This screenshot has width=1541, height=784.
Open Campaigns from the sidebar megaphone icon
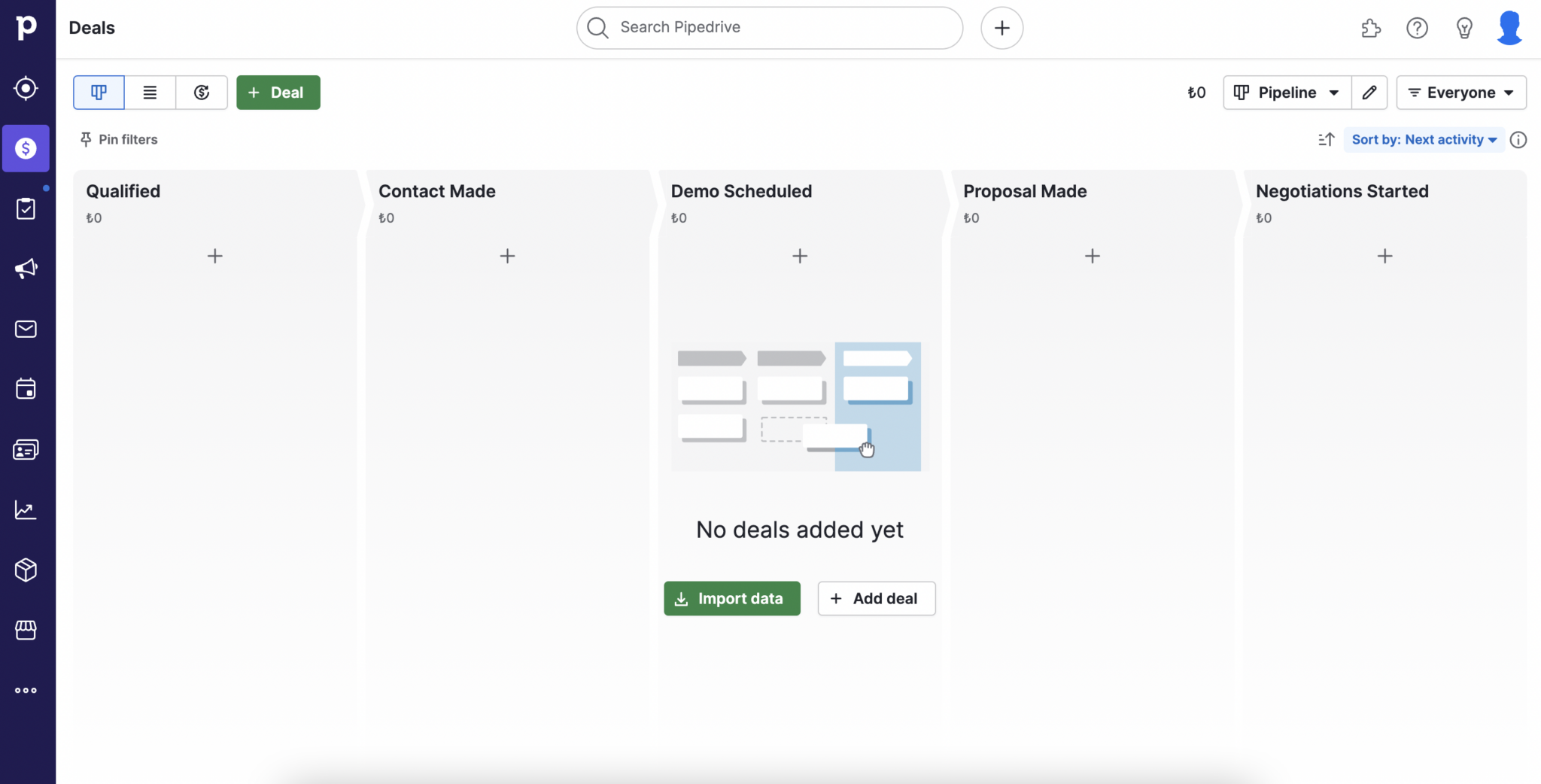click(x=26, y=269)
